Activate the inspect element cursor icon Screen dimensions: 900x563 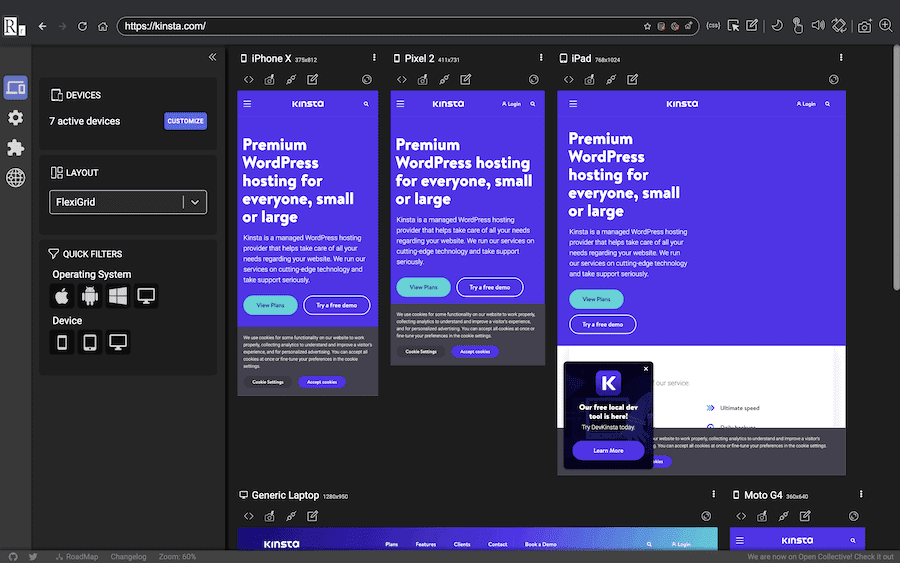pos(734,26)
